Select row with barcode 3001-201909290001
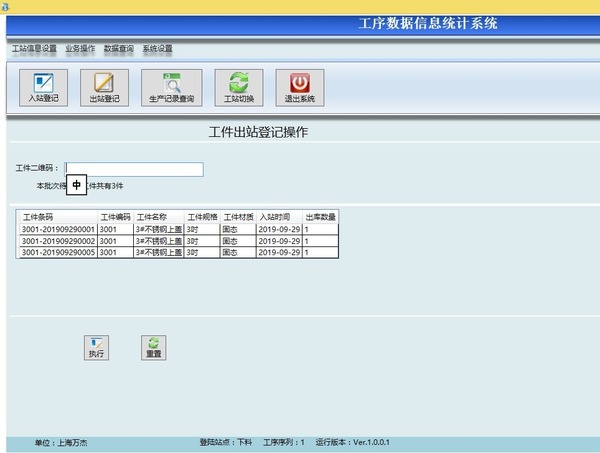 pyautogui.click(x=58, y=229)
